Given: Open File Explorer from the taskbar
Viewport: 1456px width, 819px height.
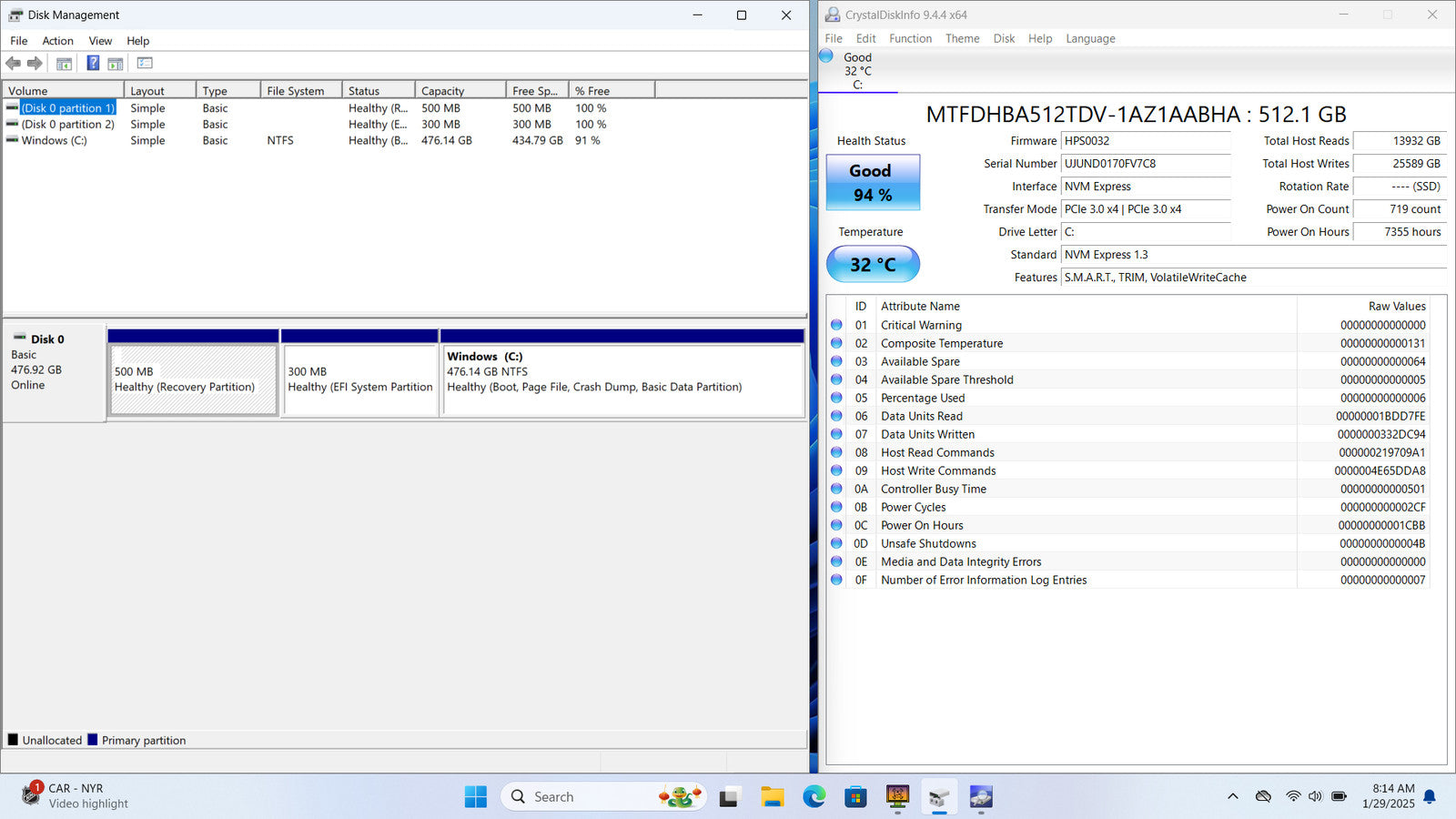Looking at the screenshot, I should [x=772, y=797].
